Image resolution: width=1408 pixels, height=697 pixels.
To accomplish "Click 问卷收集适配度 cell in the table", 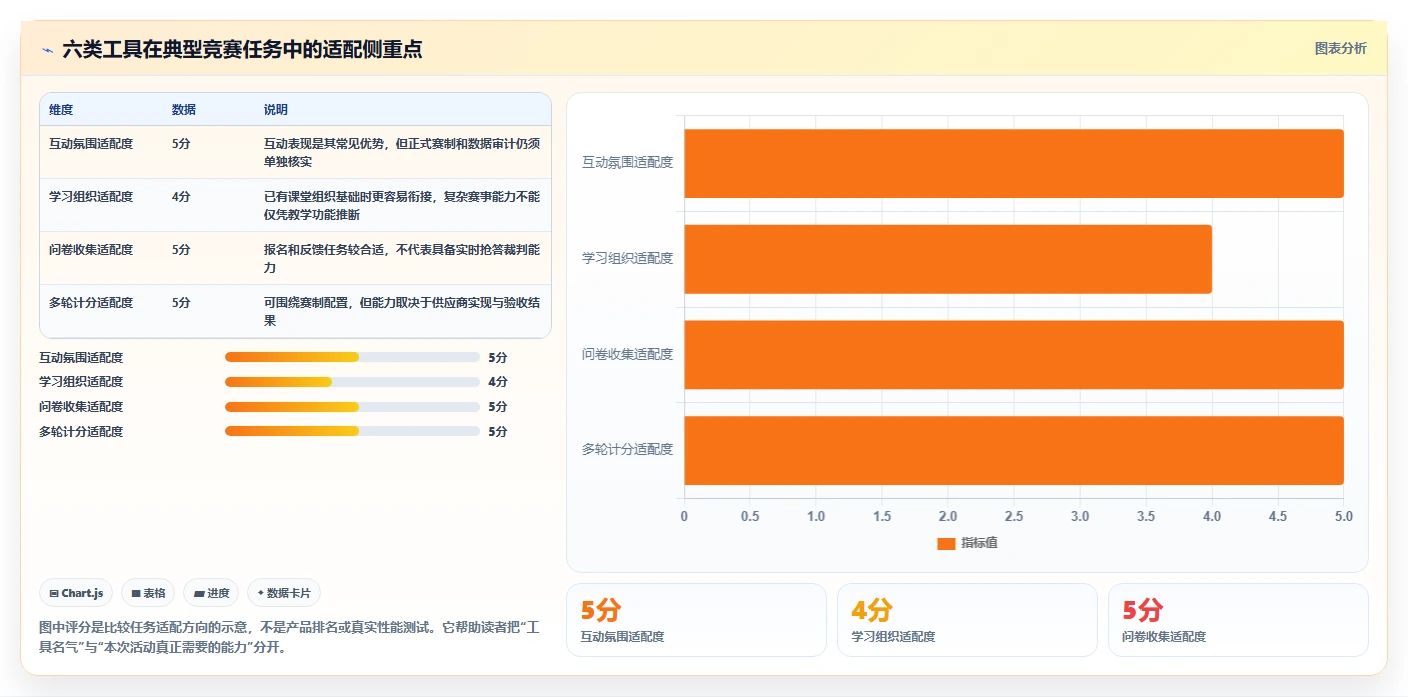I will coord(91,250).
